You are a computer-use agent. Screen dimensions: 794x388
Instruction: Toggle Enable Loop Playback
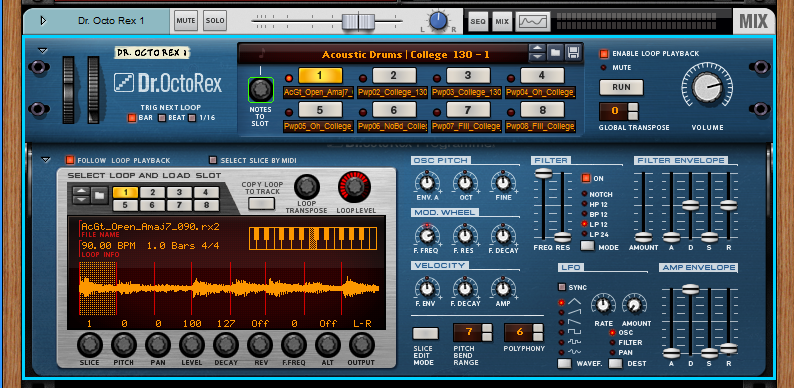click(x=604, y=54)
